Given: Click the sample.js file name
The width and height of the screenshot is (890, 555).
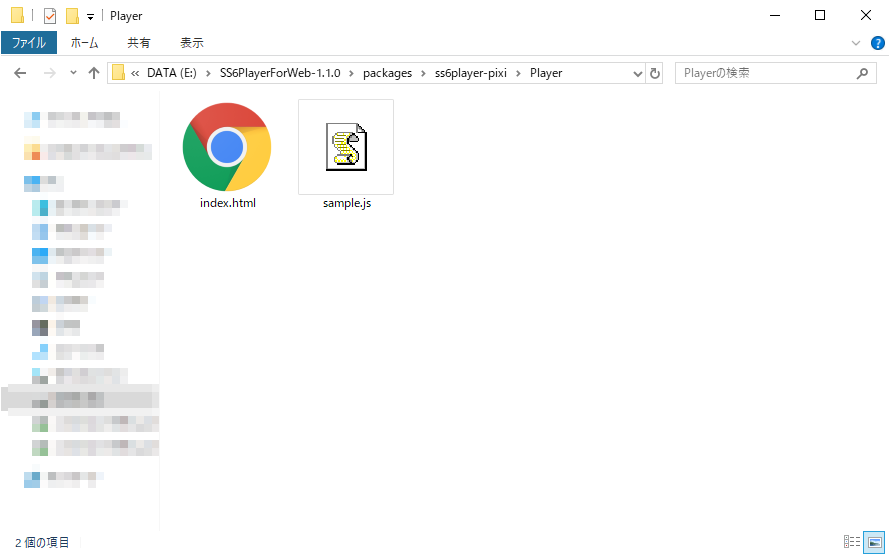Looking at the screenshot, I should [x=347, y=203].
